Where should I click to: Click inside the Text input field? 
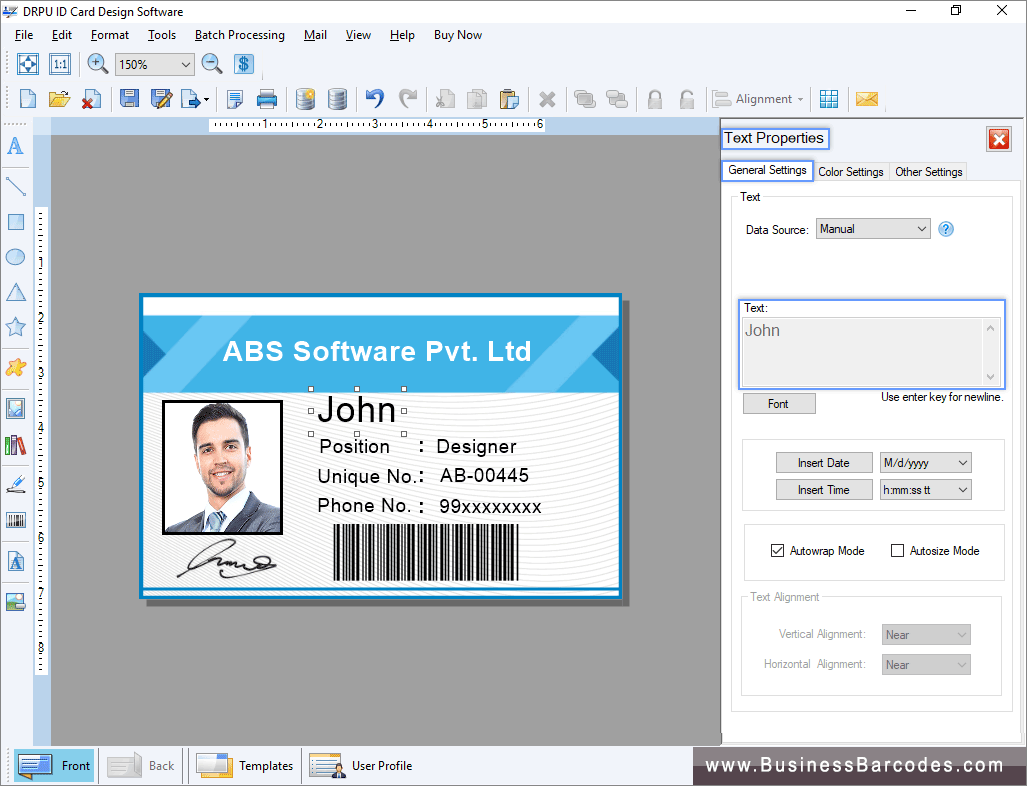pos(865,350)
